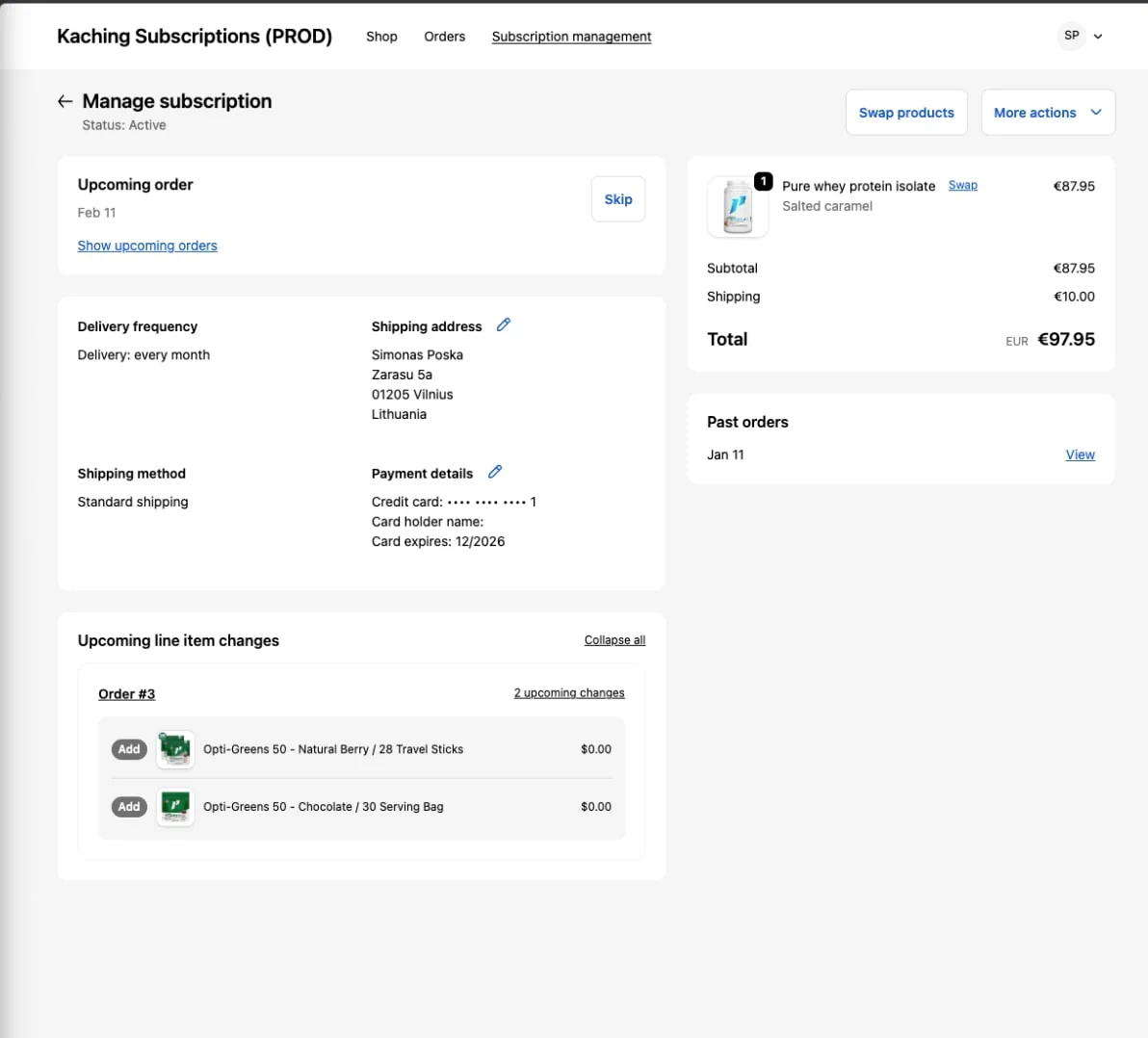Screen dimensions: 1148x1038
Task: Click the Standard shipping text
Action: coord(133,503)
